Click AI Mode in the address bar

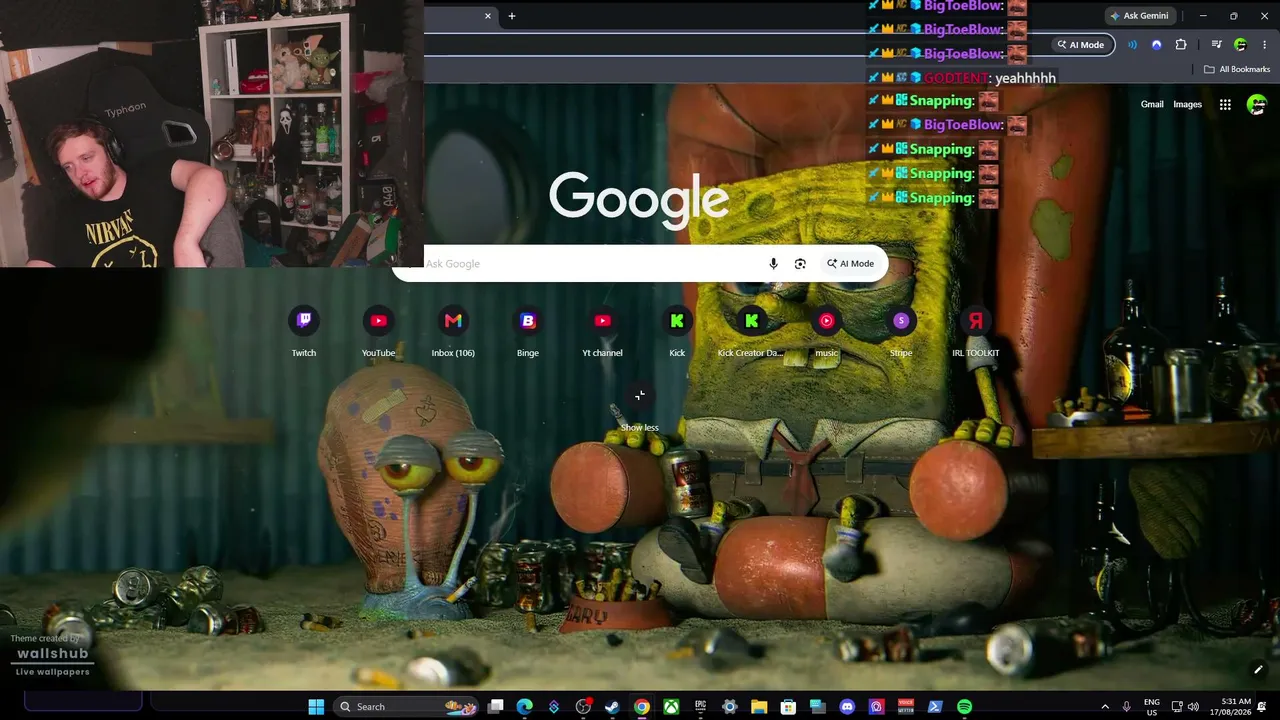click(1081, 45)
